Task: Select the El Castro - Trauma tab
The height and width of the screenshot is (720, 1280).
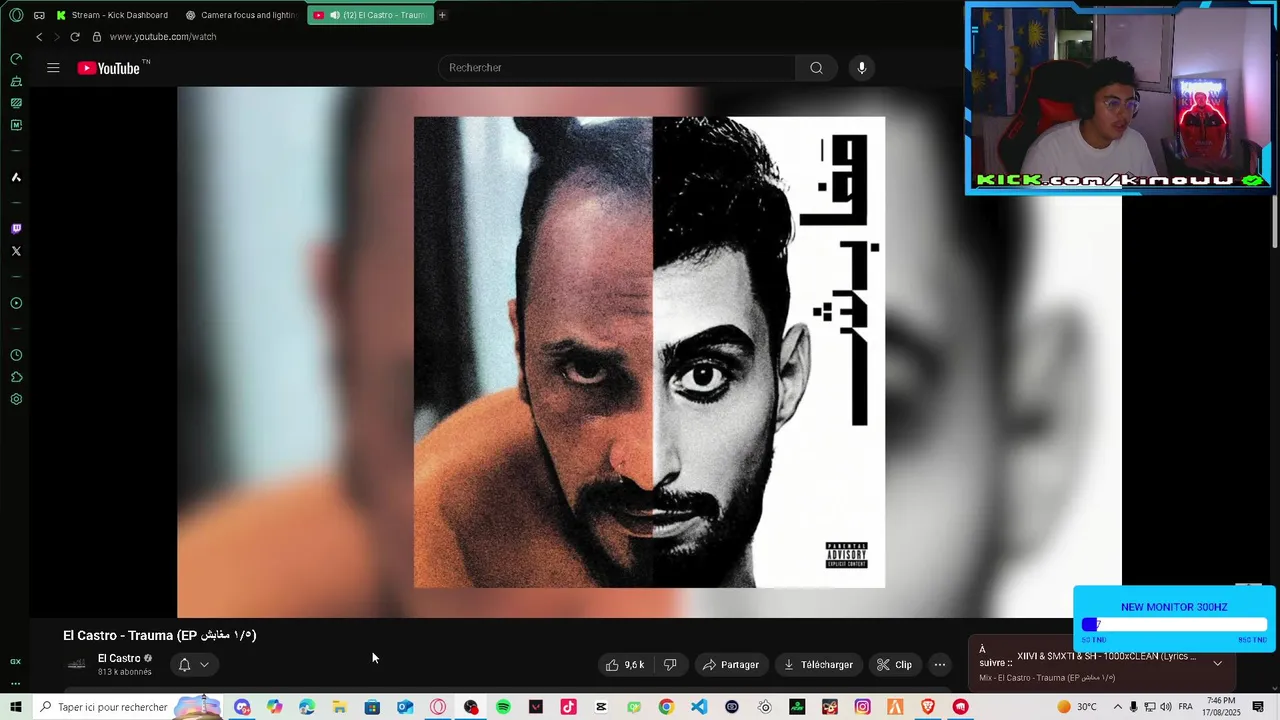Action: (371, 15)
